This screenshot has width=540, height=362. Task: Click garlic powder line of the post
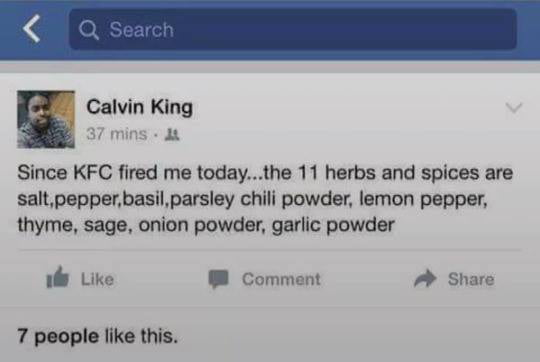(x=206, y=225)
